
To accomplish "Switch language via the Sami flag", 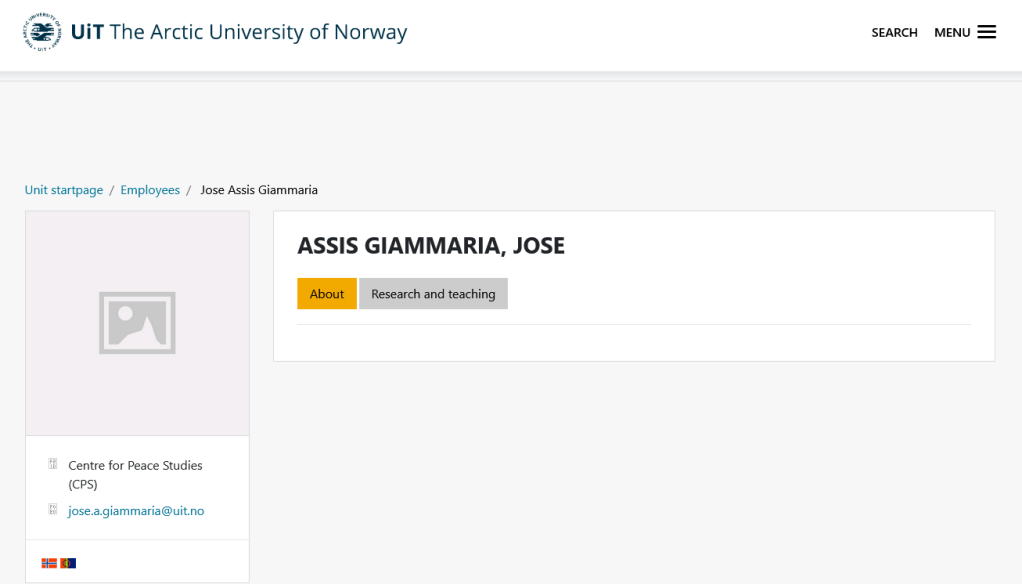I will [68, 563].
